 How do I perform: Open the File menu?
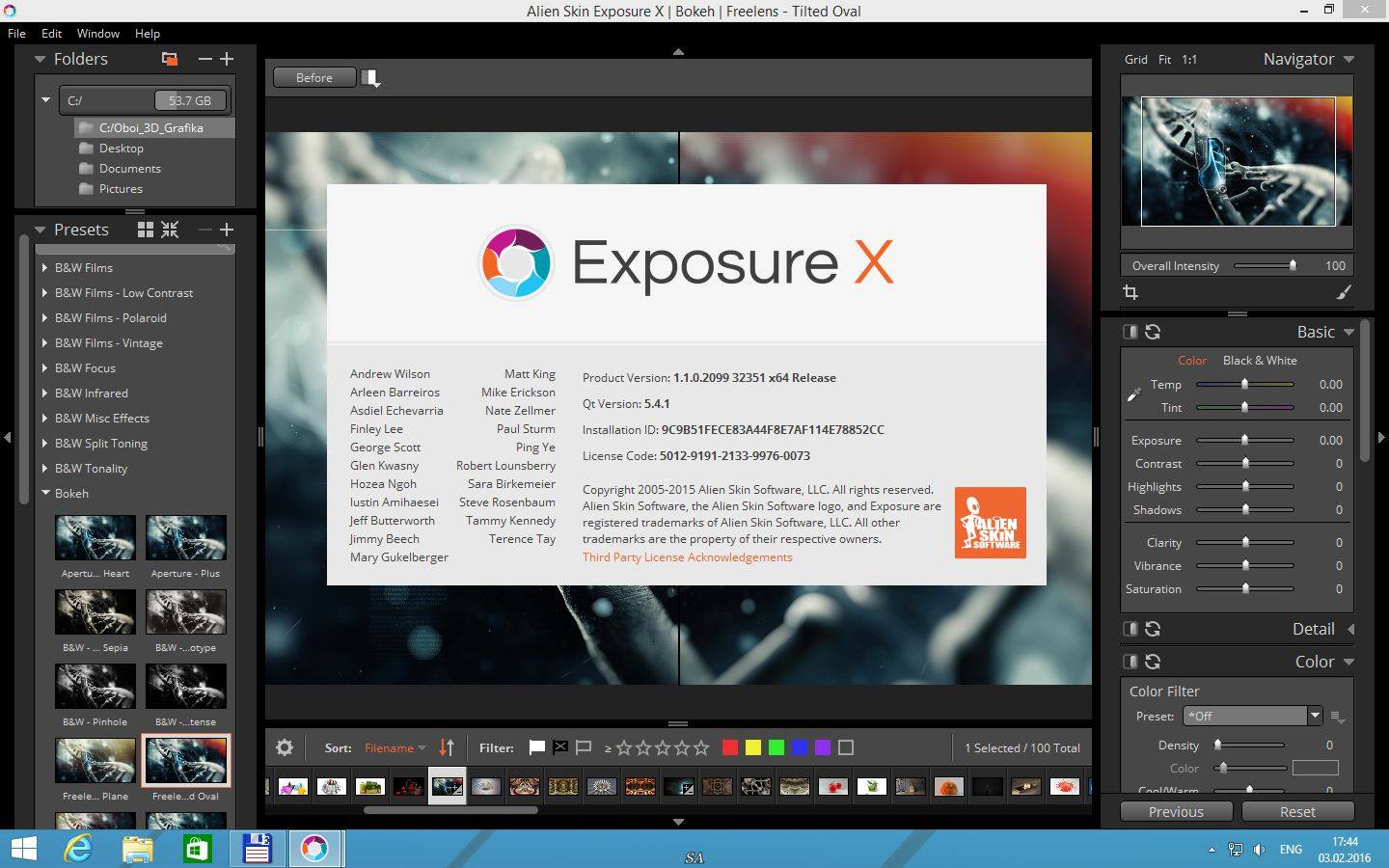pos(16,33)
